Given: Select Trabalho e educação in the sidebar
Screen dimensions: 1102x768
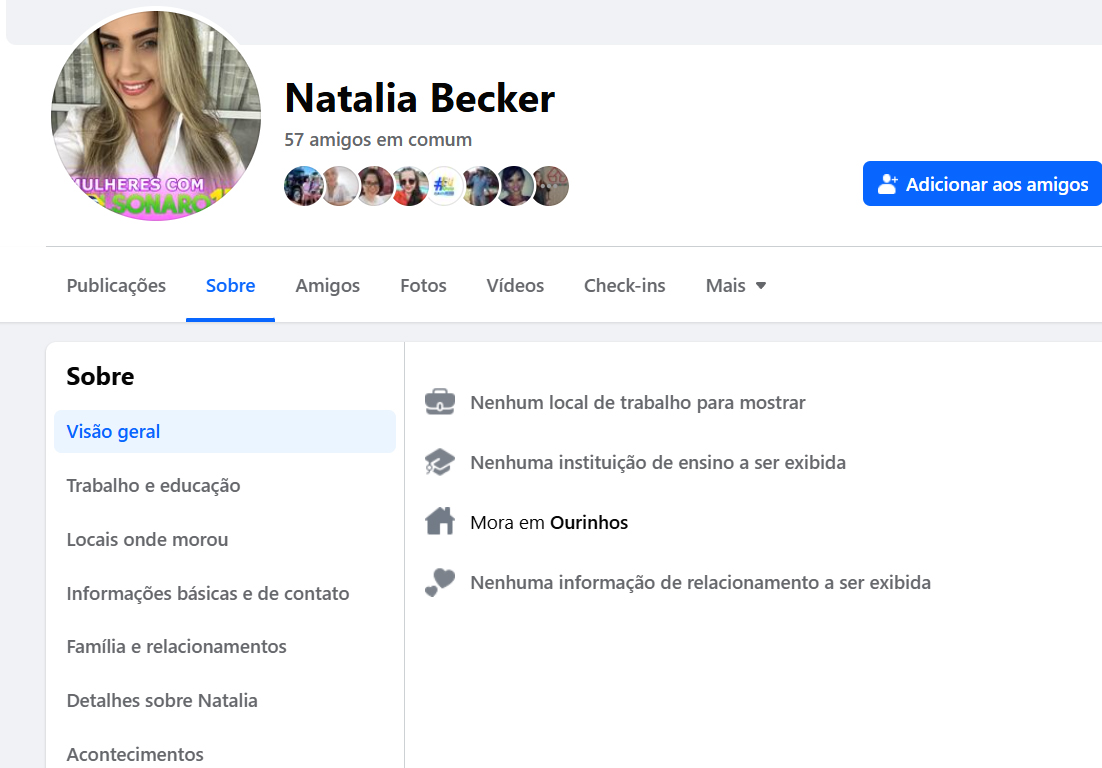Looking at the screenshot, I should tap(153, 486).
